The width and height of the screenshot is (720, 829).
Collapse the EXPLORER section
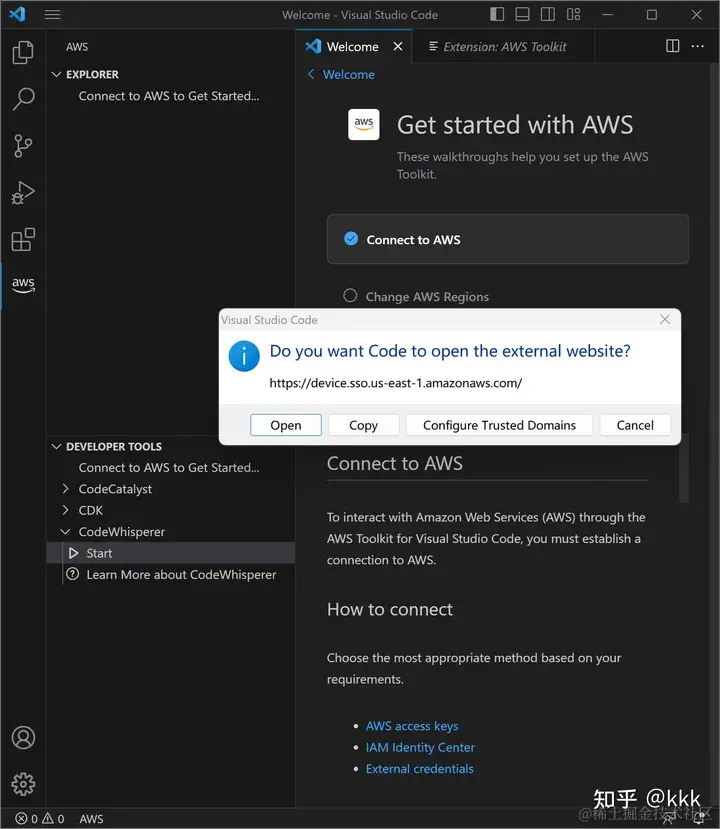click(x=56, y=75)
